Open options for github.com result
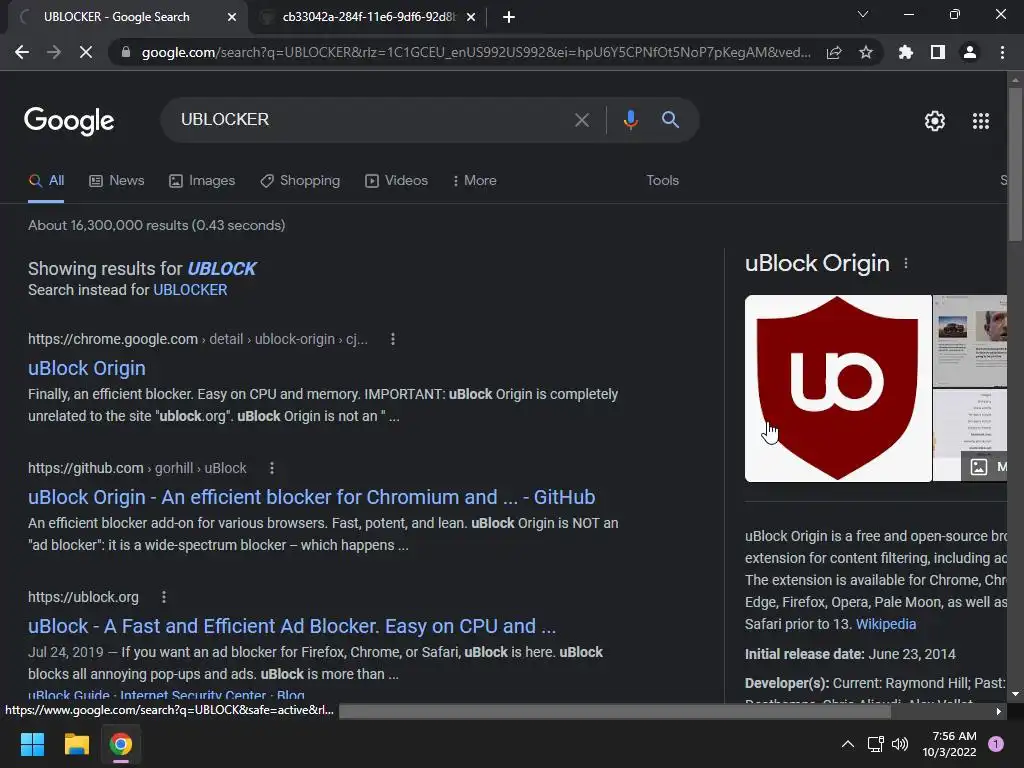Viewport: 1024px width, 768px height. [x=272, y=468]
